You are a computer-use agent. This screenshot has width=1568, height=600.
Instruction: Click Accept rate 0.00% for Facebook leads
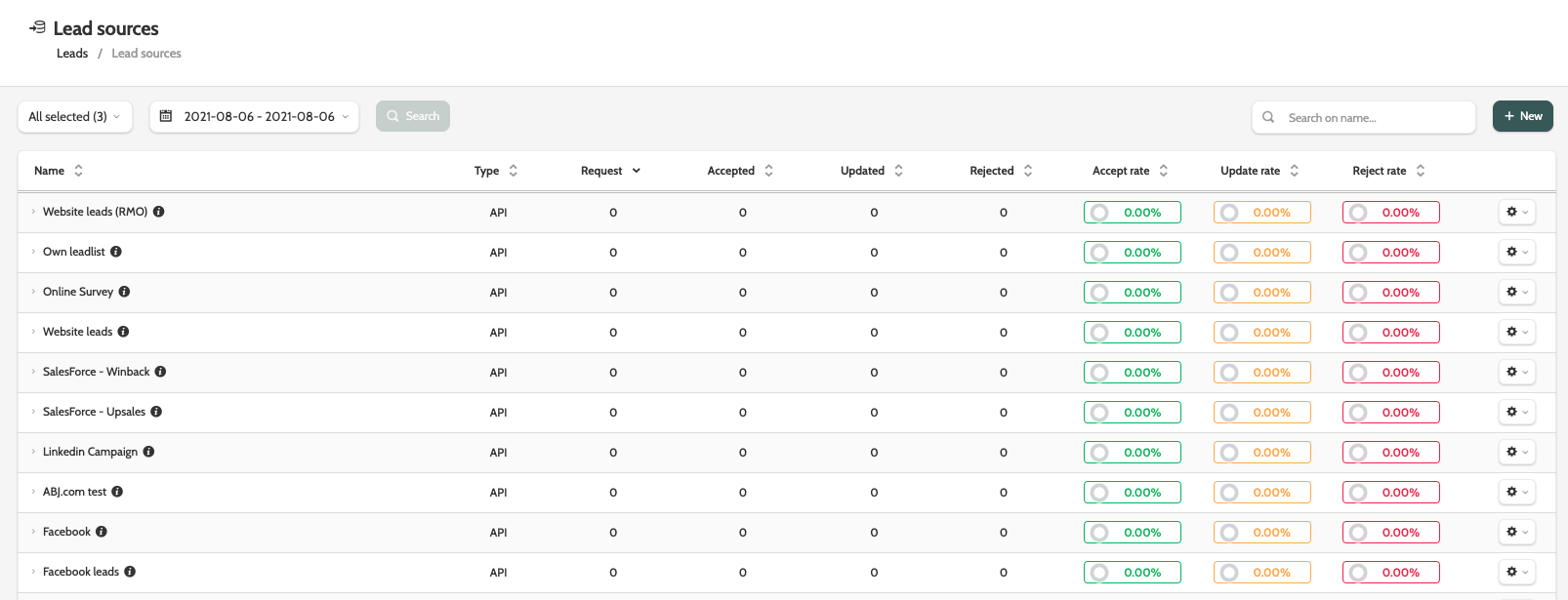1133,572
